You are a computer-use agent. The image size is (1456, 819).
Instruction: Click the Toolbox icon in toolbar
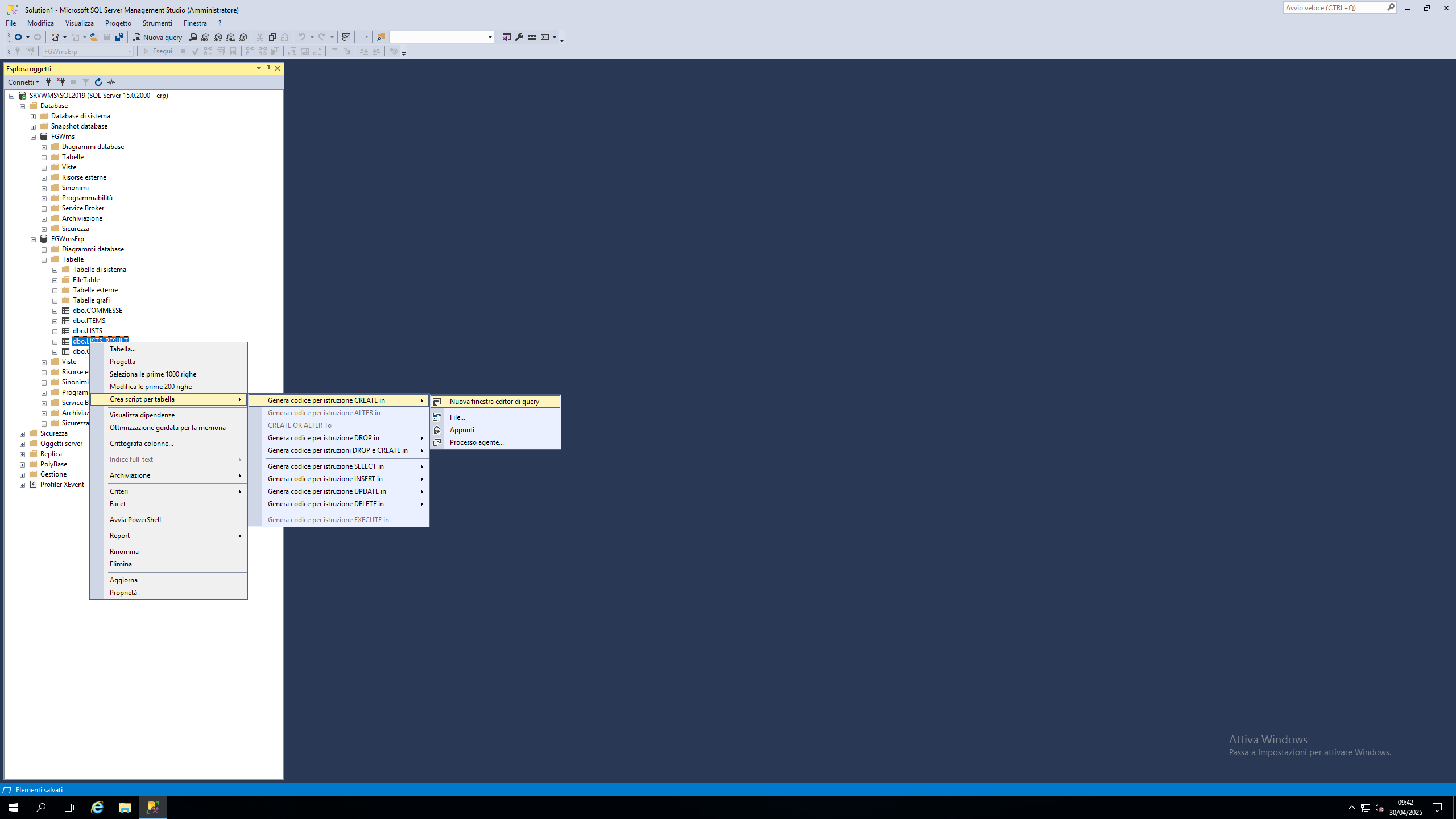click(532, 37)
